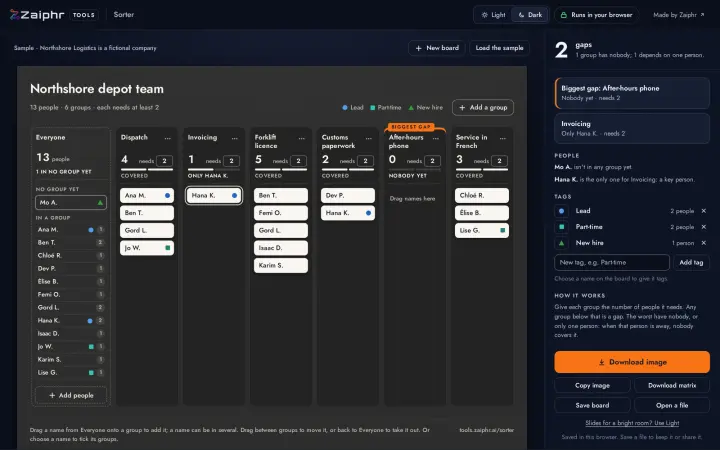This screenshot has height=450, width=720.
Task: Click the tools.zaiphr.ai/sorter text
Action: [x=487, y=430]
